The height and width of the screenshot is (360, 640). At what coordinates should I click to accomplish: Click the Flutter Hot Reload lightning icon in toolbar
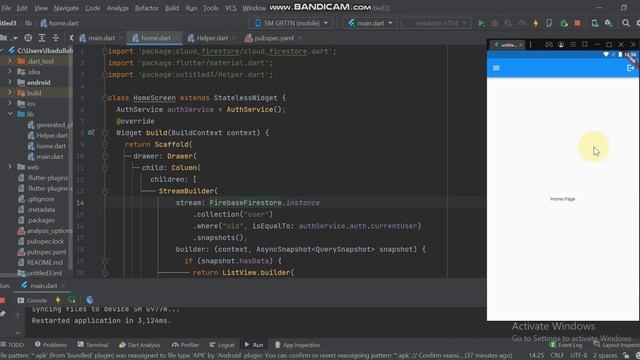(x=536, y=23)
